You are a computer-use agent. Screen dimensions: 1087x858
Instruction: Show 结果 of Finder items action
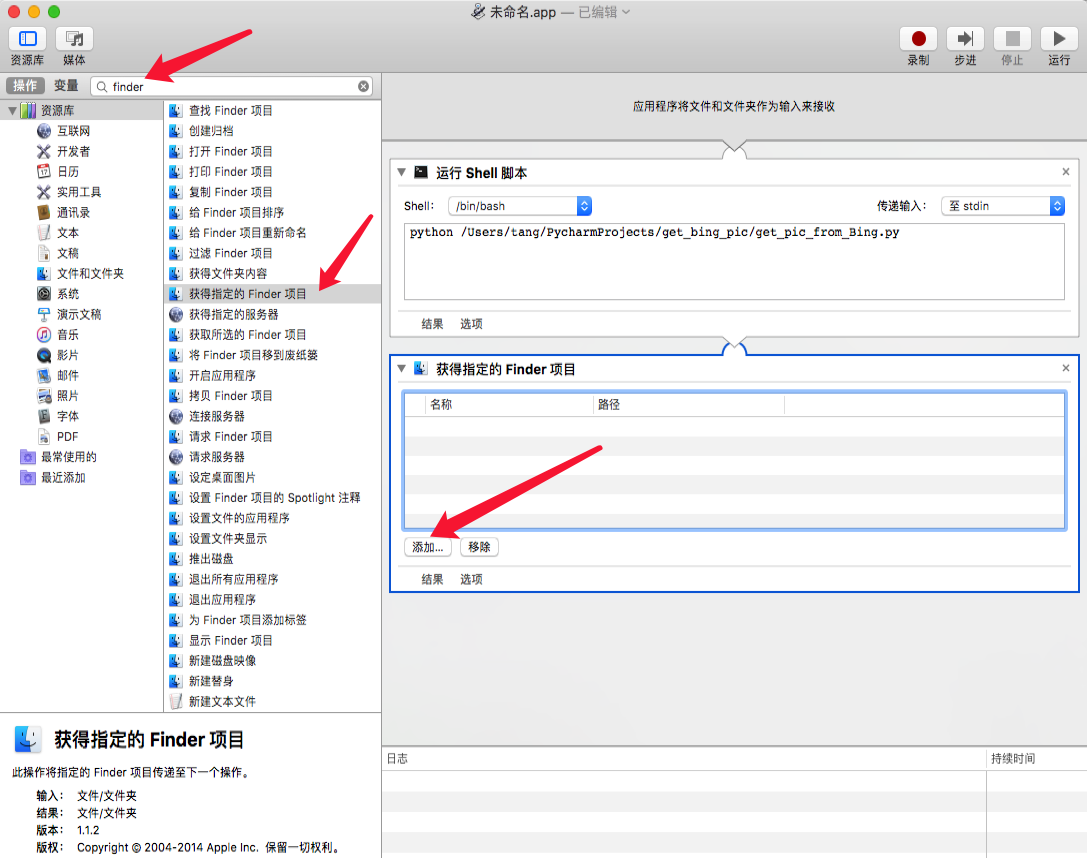tap(433, 579)
